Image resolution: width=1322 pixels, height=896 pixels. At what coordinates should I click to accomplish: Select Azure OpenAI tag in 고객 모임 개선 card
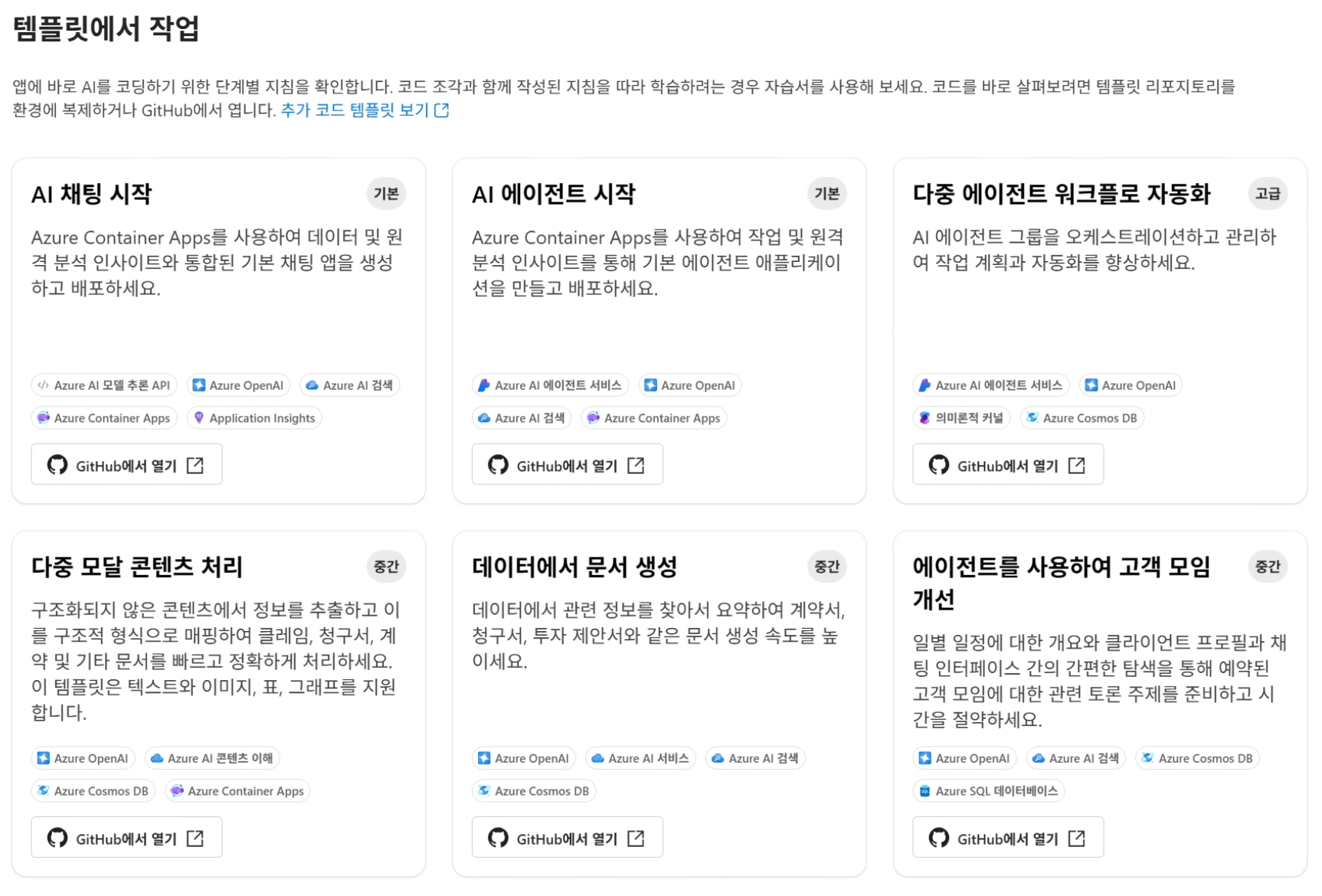(964, 758)
